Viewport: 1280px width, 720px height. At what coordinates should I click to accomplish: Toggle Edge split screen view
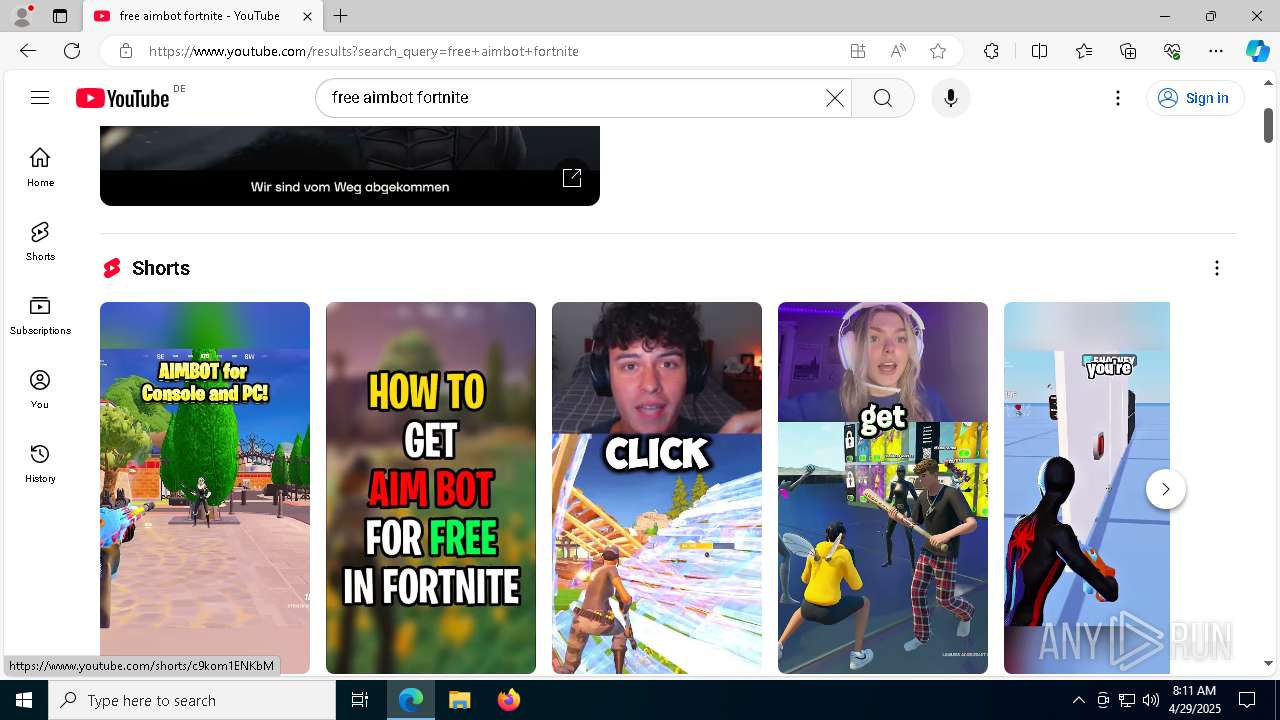(1039, 51)
